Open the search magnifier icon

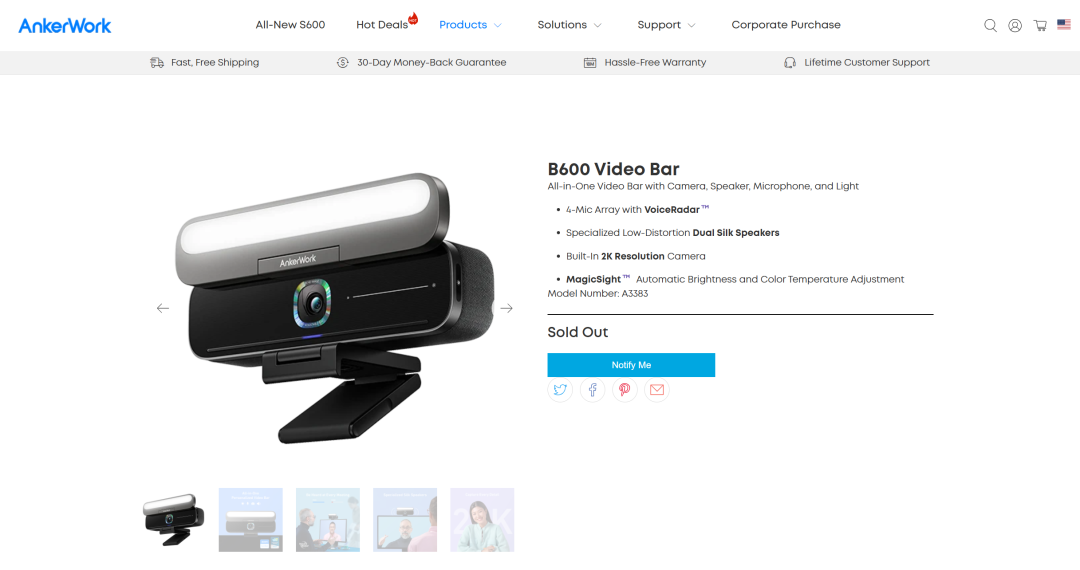[990, 25]
